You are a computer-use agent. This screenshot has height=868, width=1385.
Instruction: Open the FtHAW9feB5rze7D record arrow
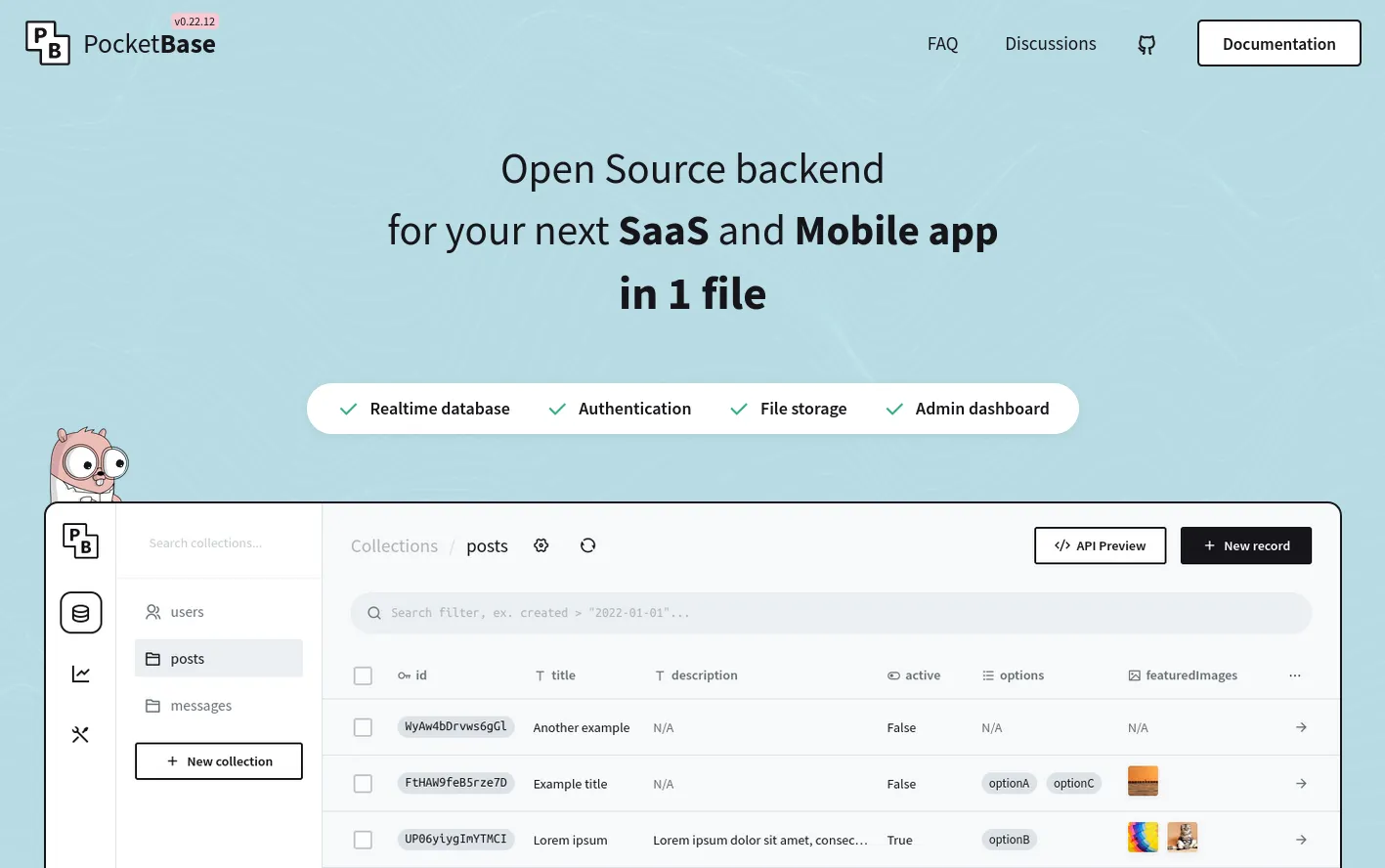coord(1301,783)
